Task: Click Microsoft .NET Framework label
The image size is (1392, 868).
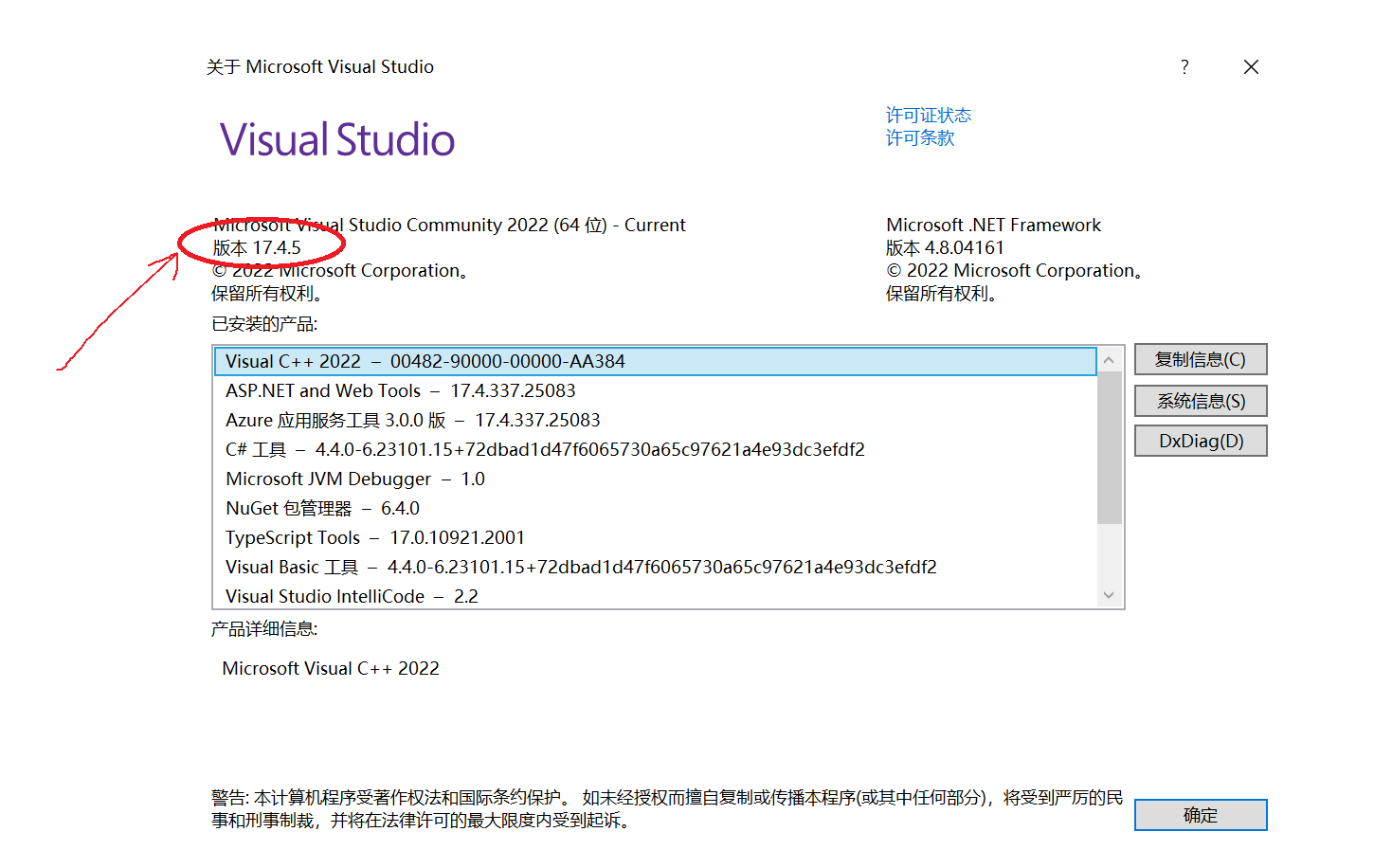Action: [993, 225]
